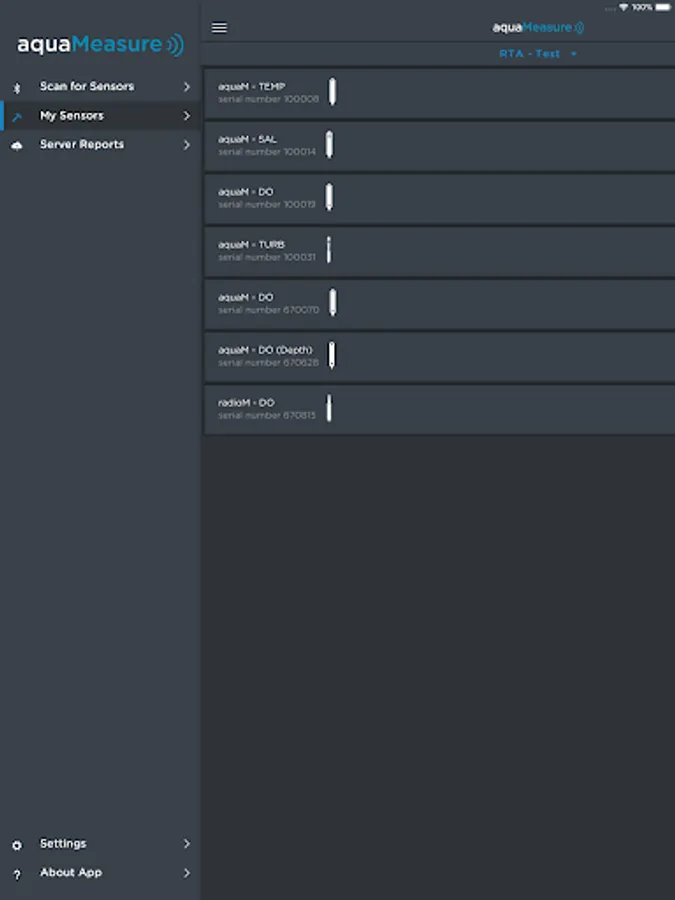This screenshot has height=900, width=675.
Task: Click the aquaM - DO (Depth) sensor icon
Action: [x=331, y=355]
